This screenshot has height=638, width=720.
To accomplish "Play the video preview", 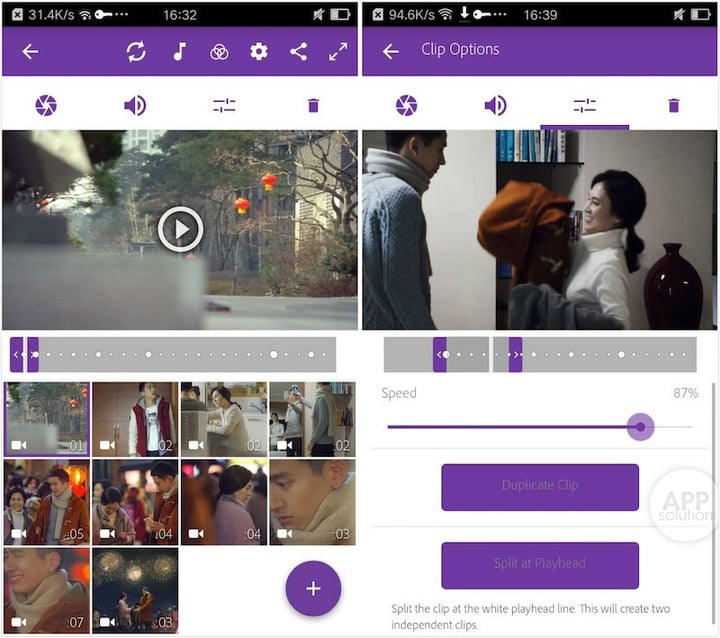I will (180, 230).
